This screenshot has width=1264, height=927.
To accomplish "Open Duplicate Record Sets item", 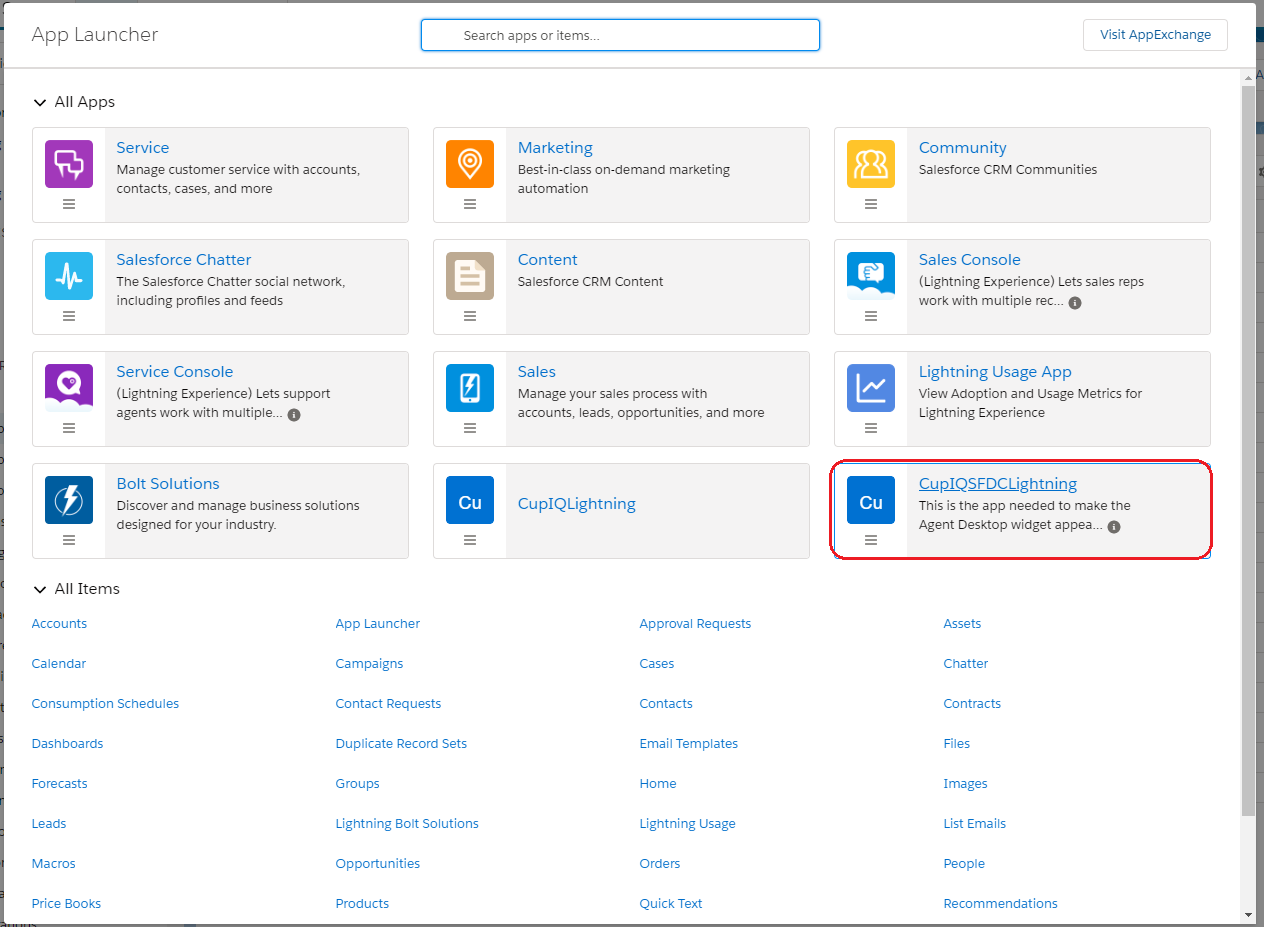I will (x=401, y=743).
